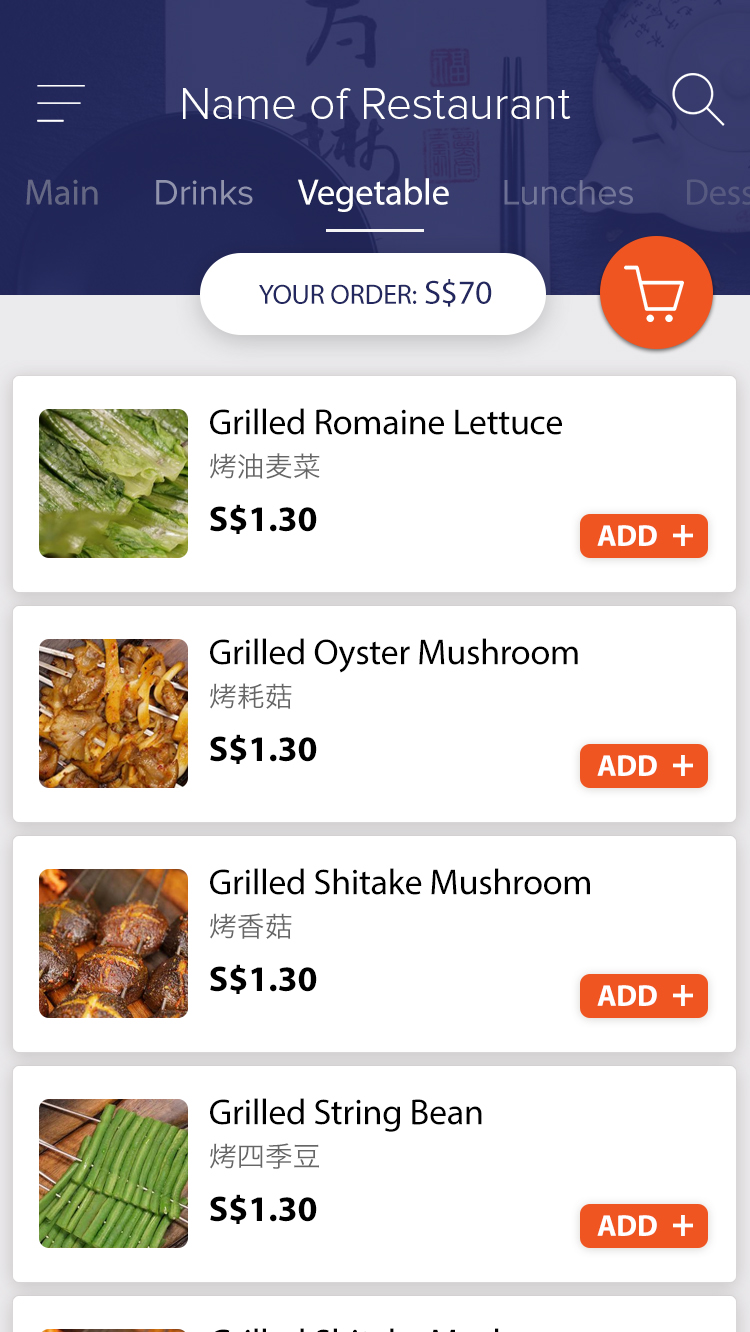Open the Grilled Romaine Lettuce photo
This screenshot has width=750, height=1332.
pos(113,483)
